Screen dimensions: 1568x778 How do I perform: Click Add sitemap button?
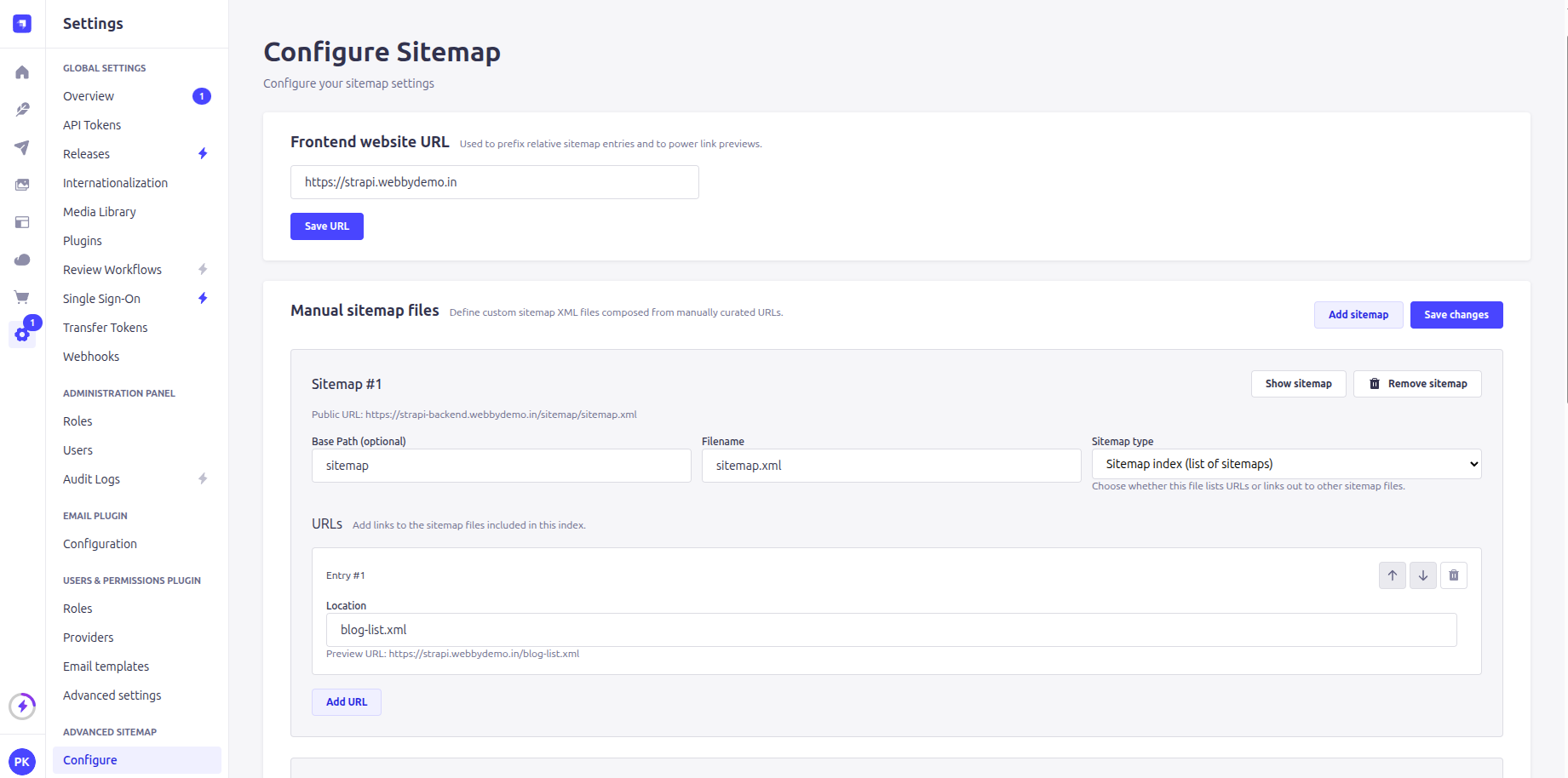click(x=1358, y=314)
